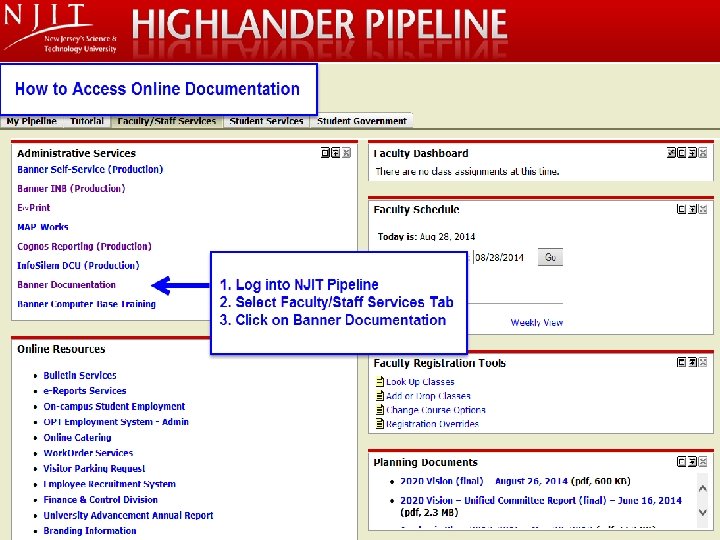Open Finance & Control Division link

coord(101,500)
